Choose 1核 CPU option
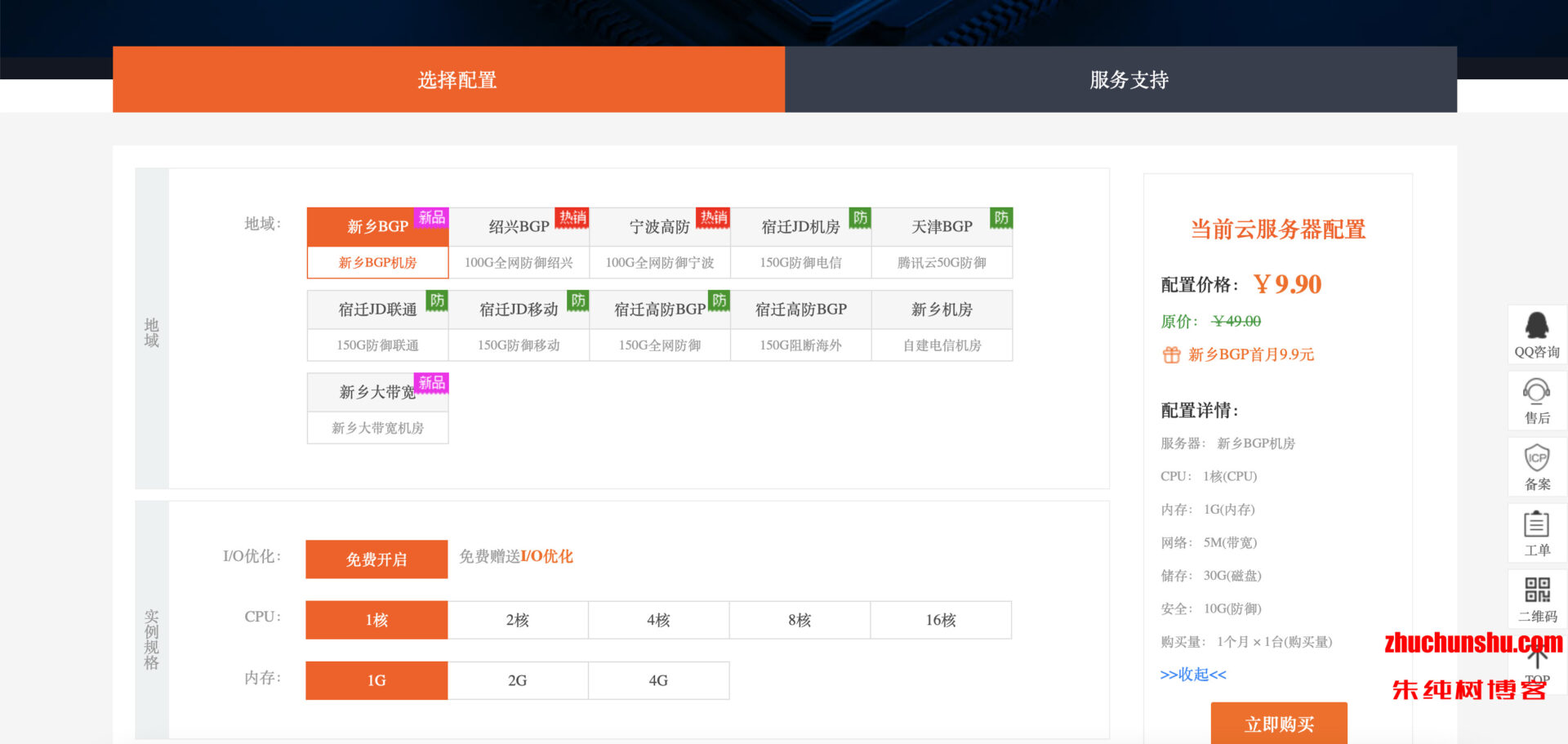Image resolution: width=1568 pixels, height=744 pixels. tap(376, 620)
